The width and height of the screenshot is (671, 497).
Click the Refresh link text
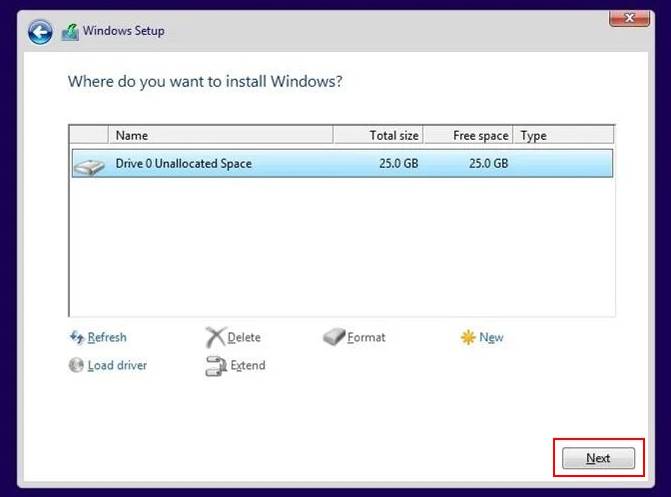[x=107, y=337]
